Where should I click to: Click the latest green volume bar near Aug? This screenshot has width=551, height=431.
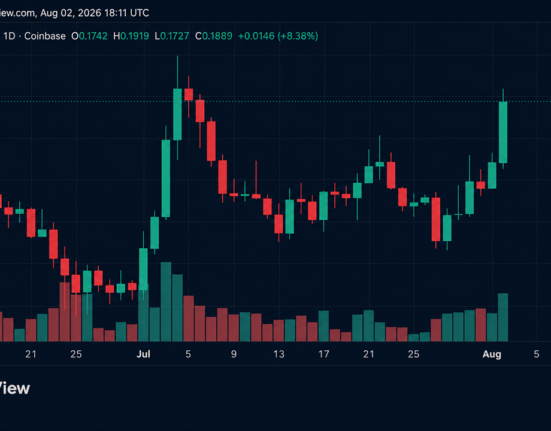click(503, 317)
